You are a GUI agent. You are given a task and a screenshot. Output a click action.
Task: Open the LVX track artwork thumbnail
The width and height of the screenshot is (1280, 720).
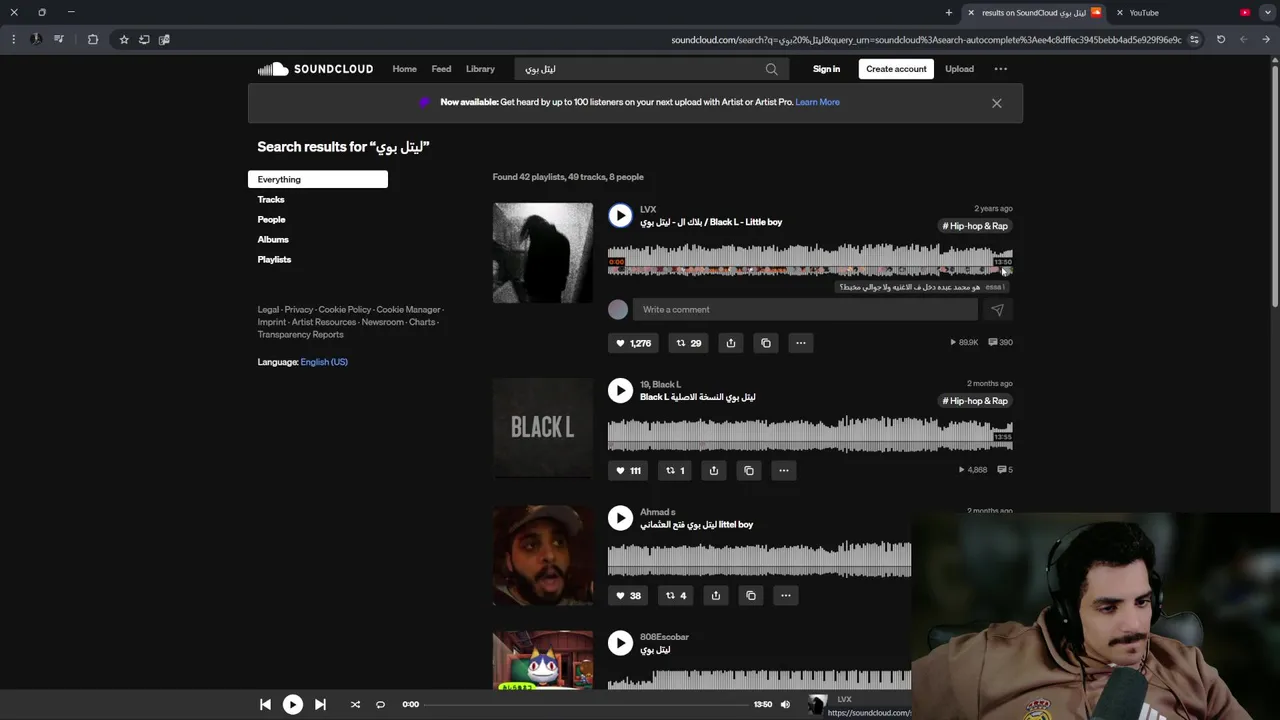coord(542,253)
